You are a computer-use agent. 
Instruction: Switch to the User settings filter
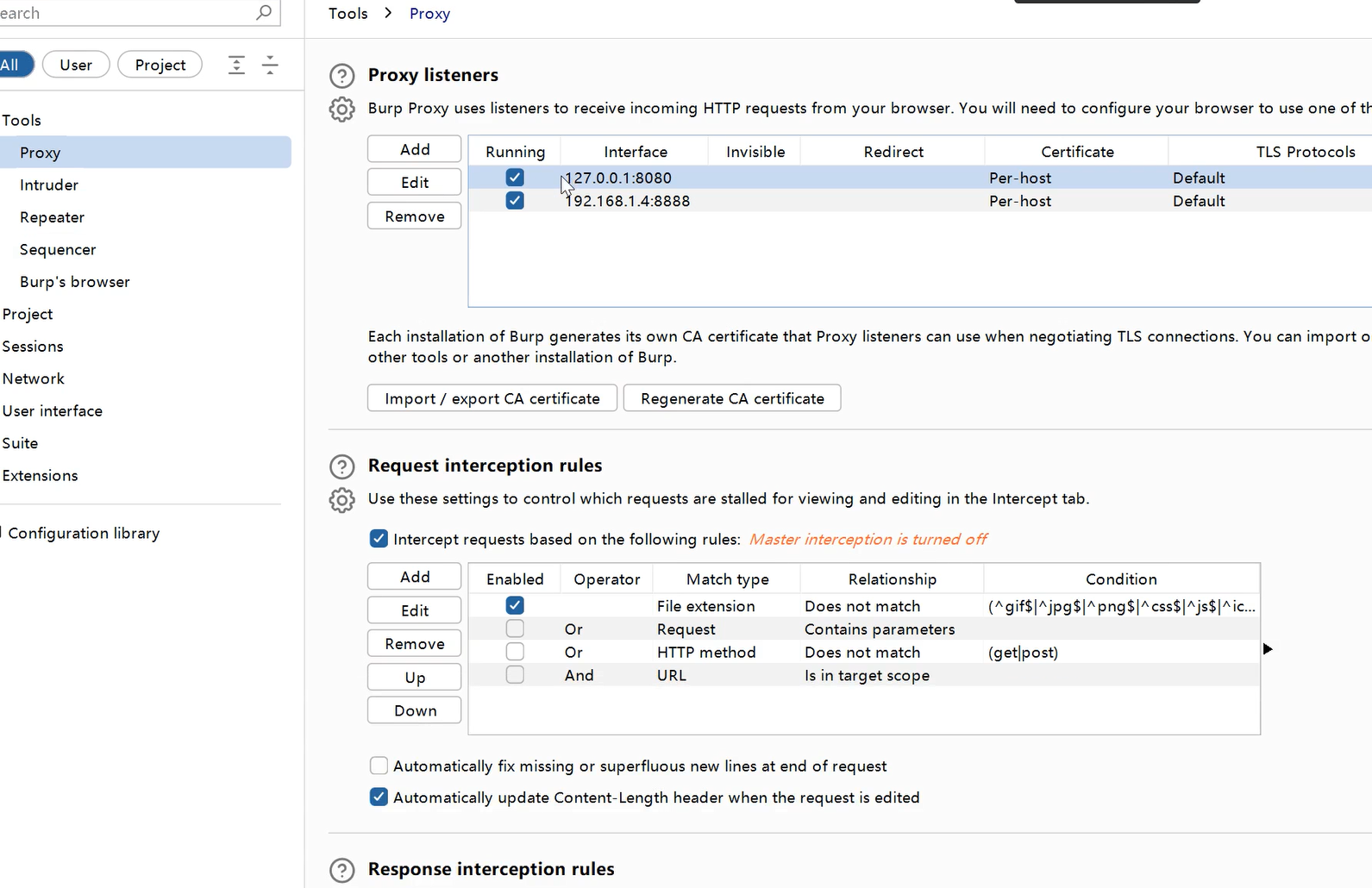pos(76,65)
